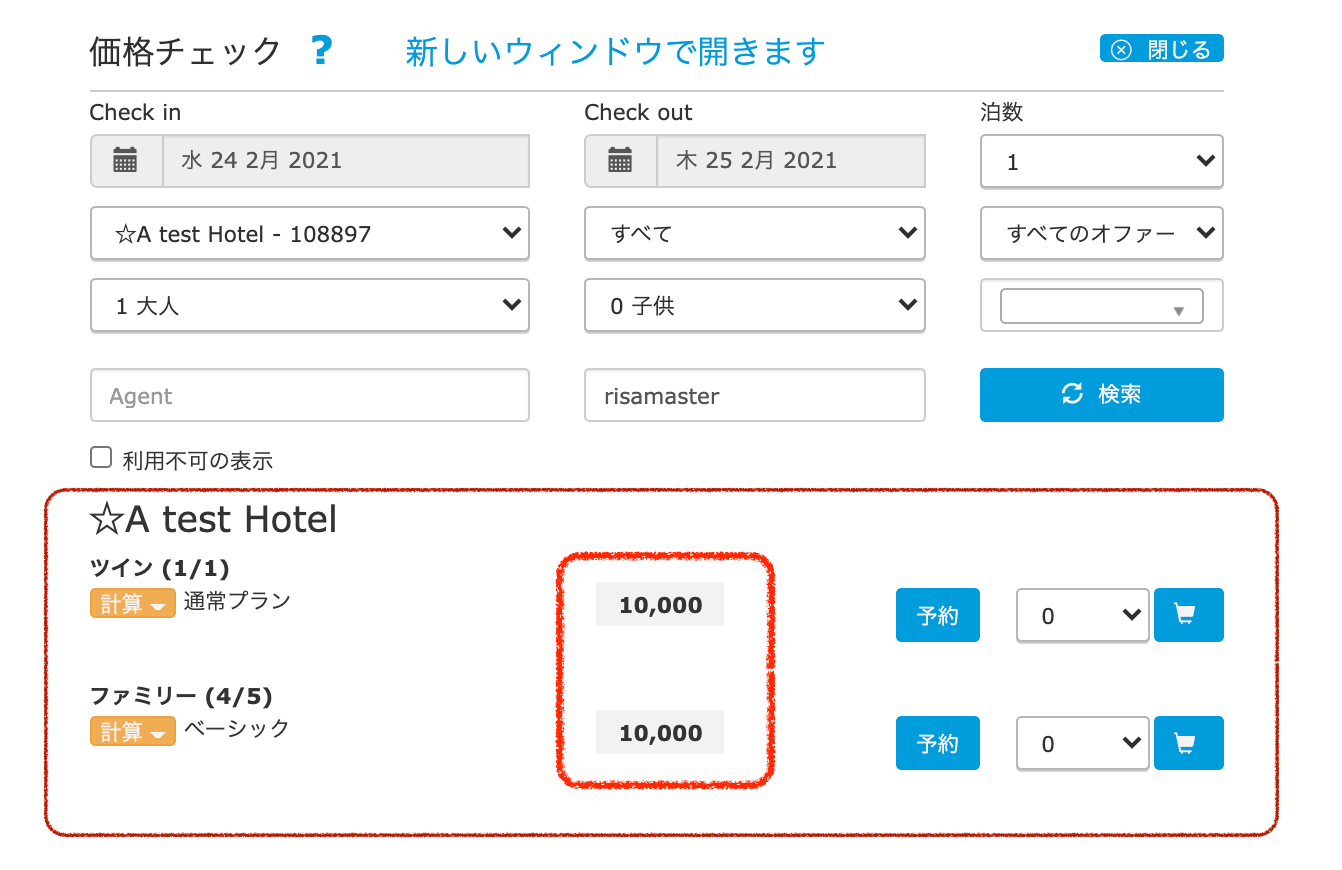Click the cart icon for ファミリー room
1342x870 pixels.
(1188, 743)
